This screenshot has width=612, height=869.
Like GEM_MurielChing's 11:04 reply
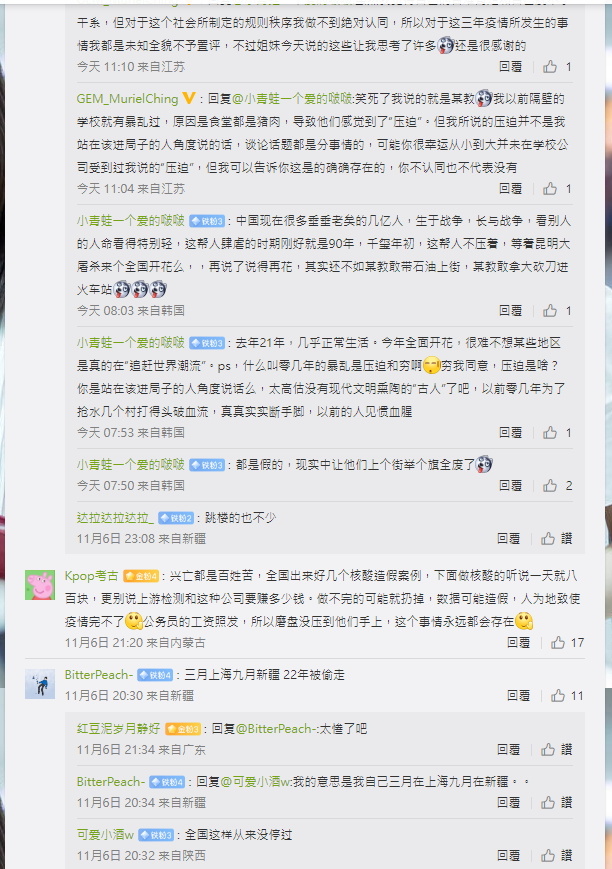point(558,188)
